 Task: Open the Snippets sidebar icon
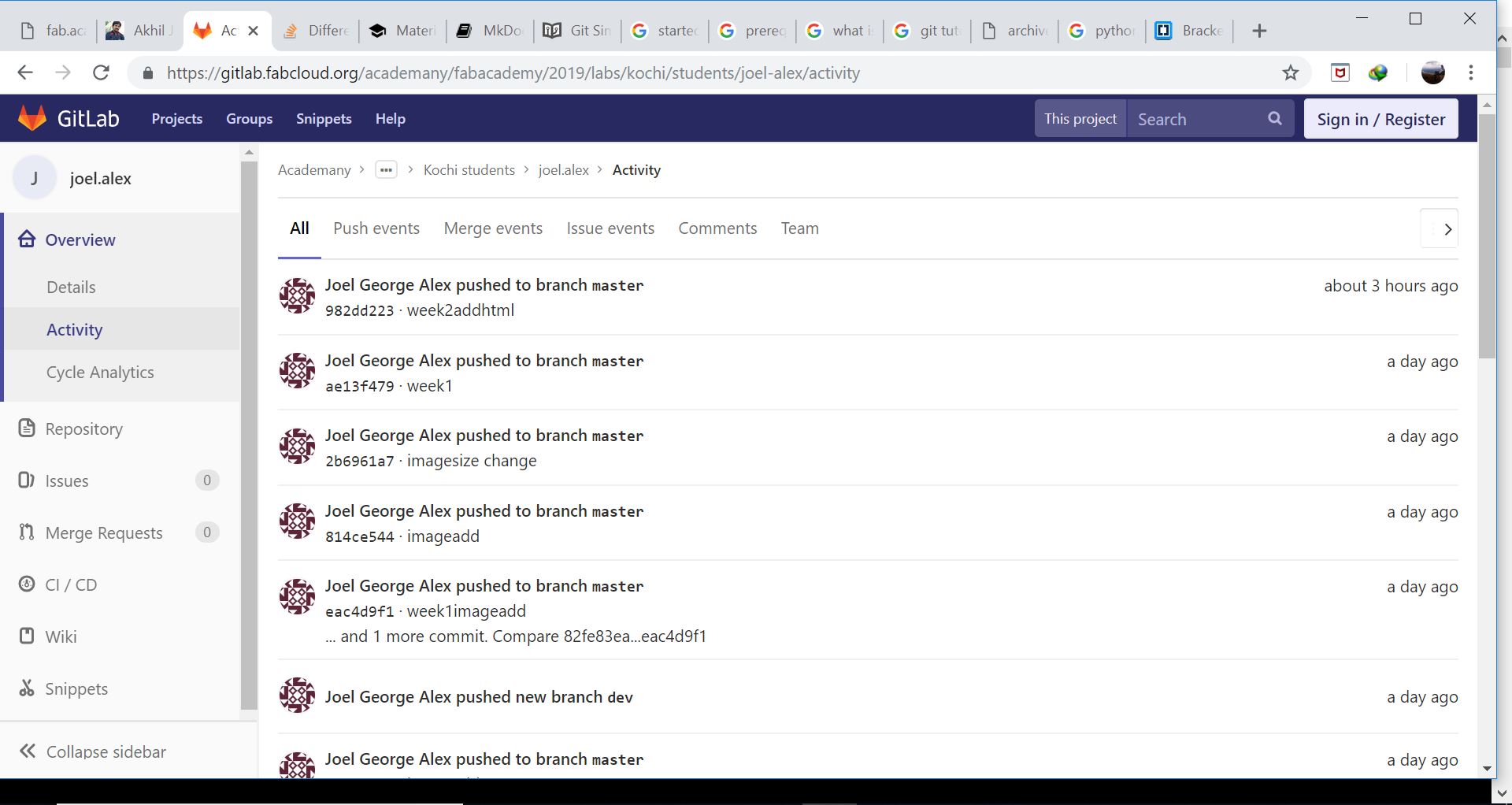[x=27, y=688]
